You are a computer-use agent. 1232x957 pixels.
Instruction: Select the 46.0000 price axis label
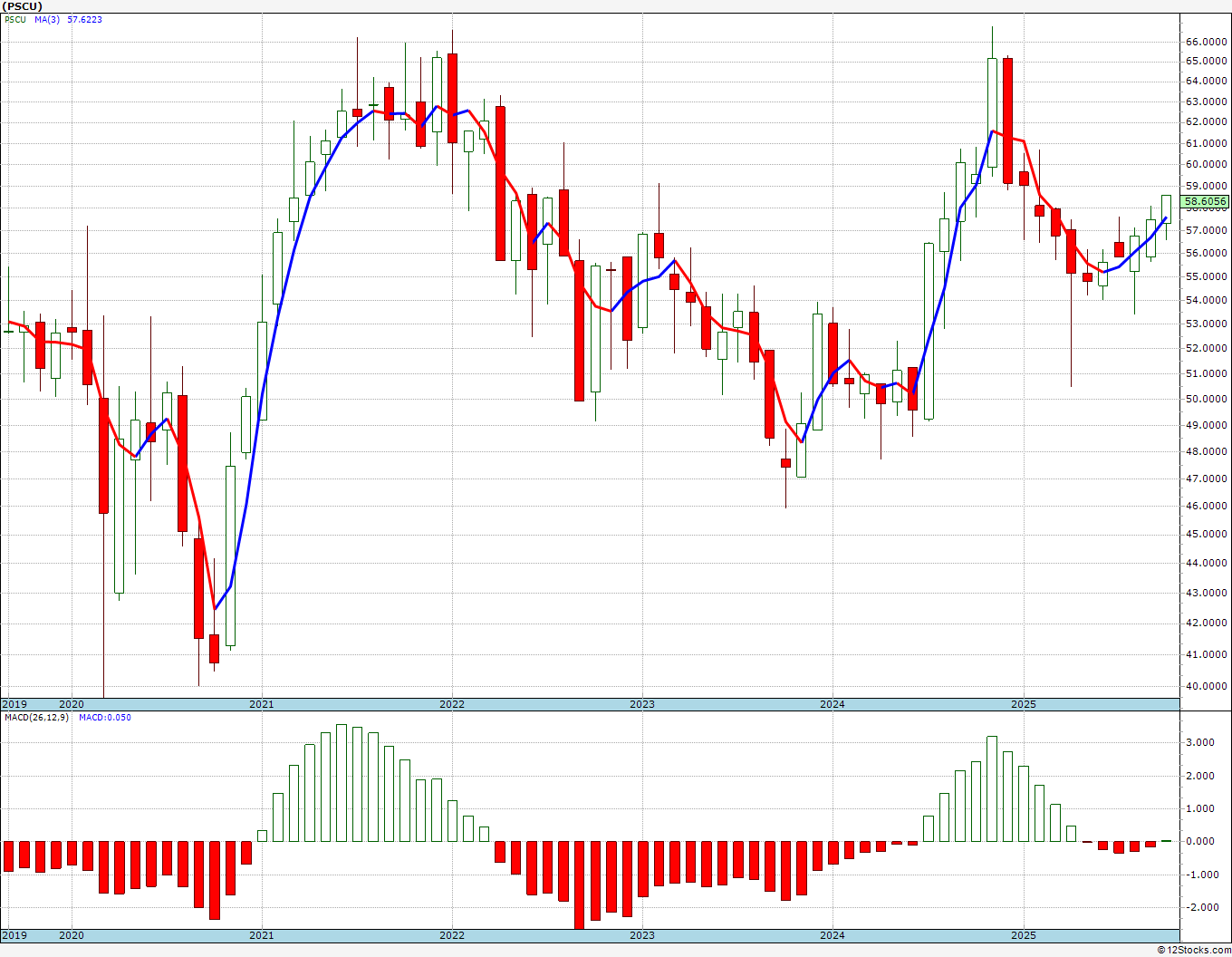click(x=1207, y=506)
